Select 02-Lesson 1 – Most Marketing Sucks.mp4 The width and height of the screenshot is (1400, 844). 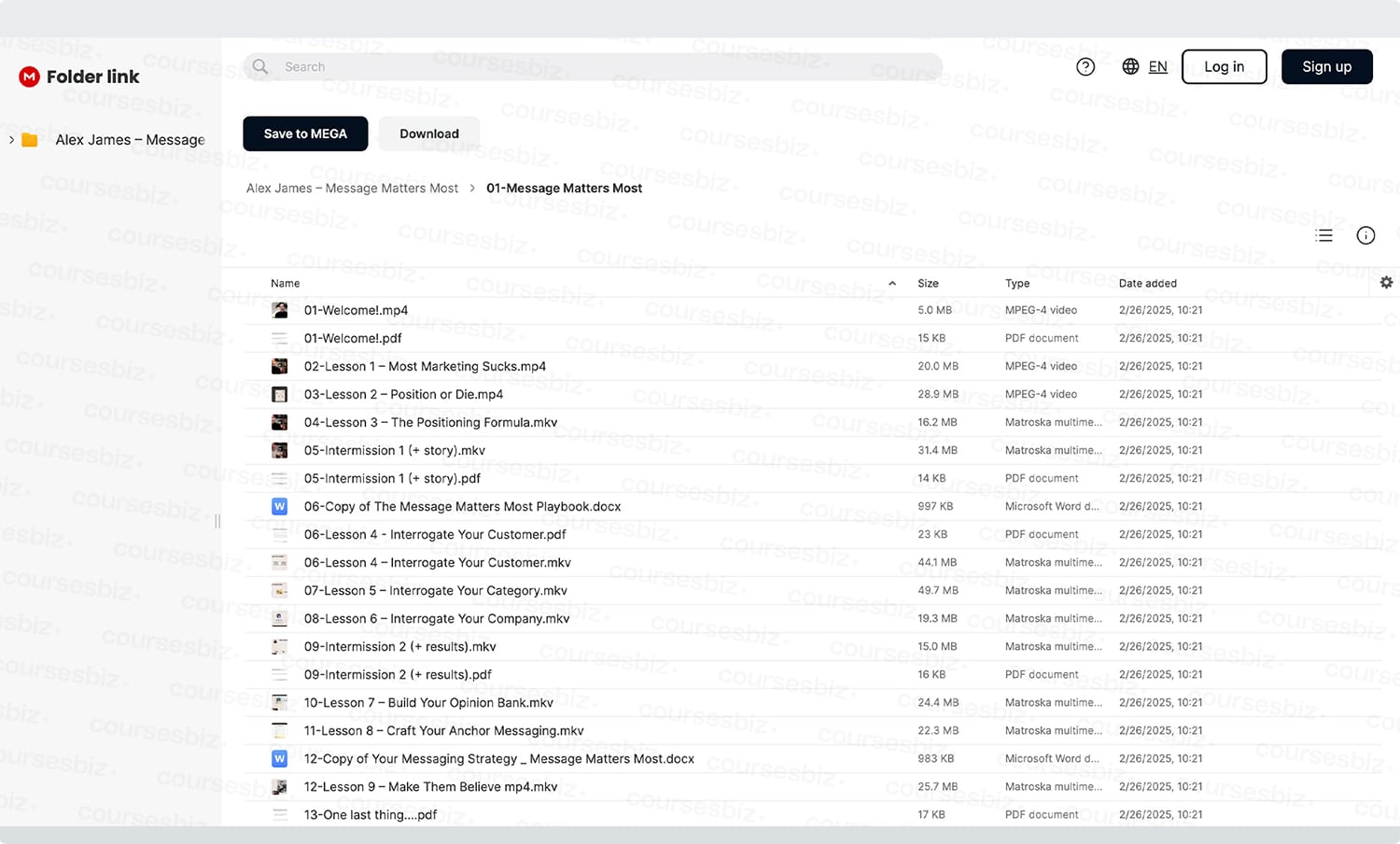pos(425,366)
